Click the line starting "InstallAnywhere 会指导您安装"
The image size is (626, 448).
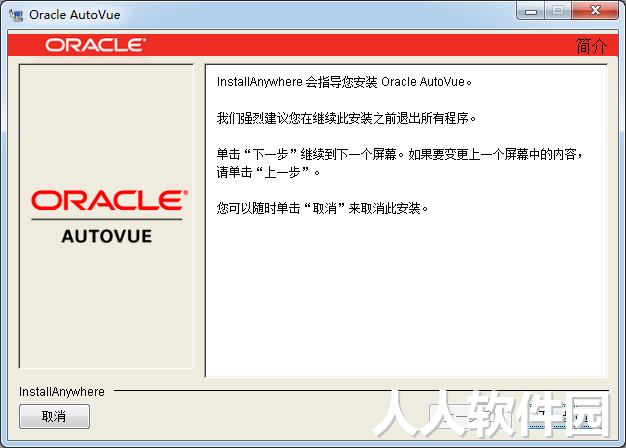[344, 82]
